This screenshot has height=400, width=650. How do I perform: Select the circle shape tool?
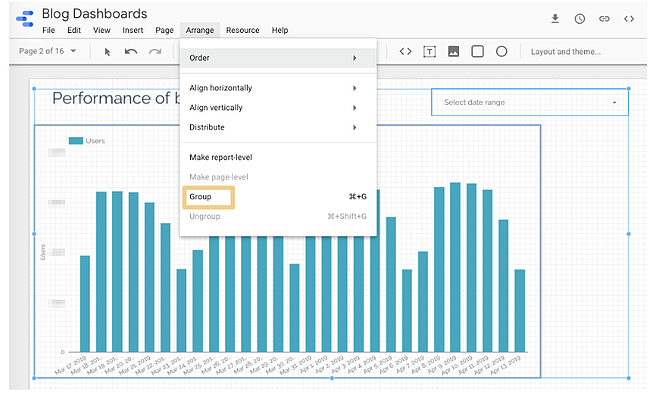click(x=502, y=51)
